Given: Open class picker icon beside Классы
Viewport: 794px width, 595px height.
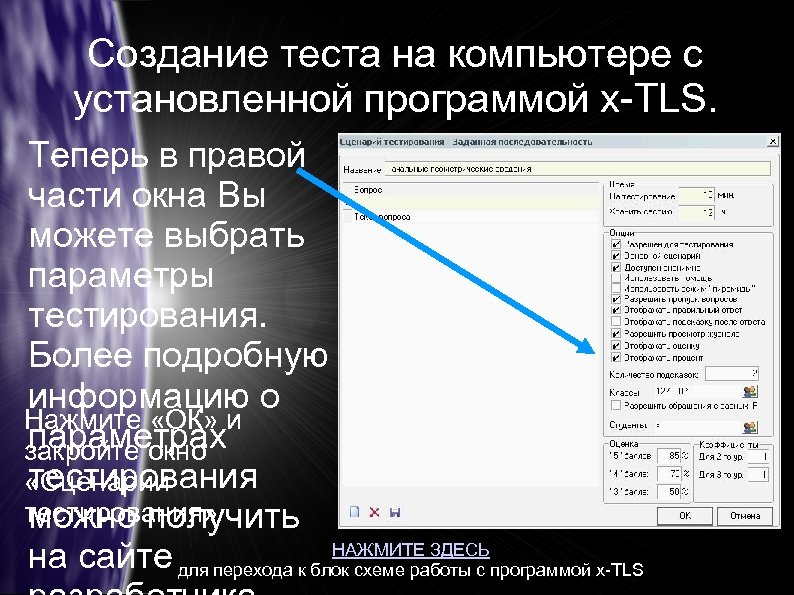Looking at the screenshot, I should pos(750,391).
